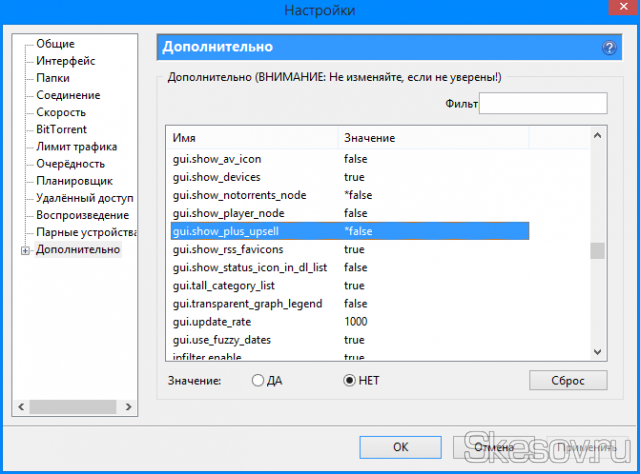Select the НЕТ radio button
This screenshot has width=640, height=474.
(x=349, y=380)
